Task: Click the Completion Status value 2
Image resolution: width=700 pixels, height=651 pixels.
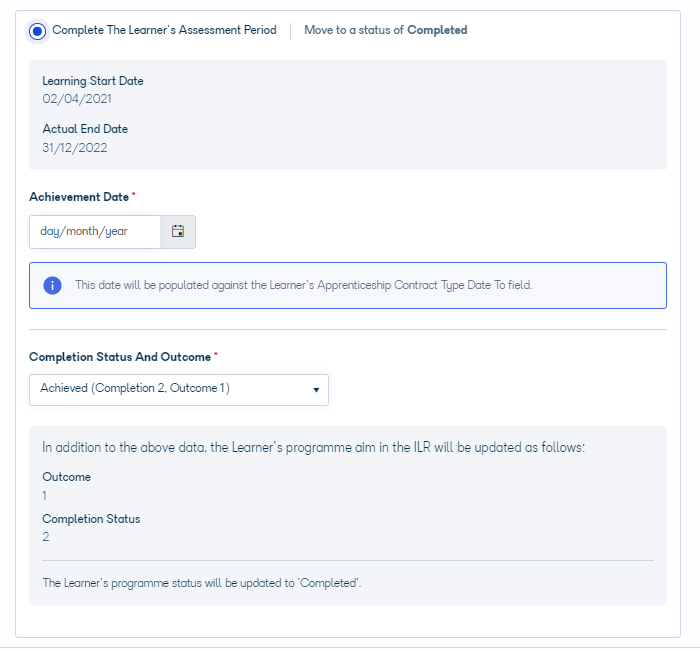Action: point(46,537)
